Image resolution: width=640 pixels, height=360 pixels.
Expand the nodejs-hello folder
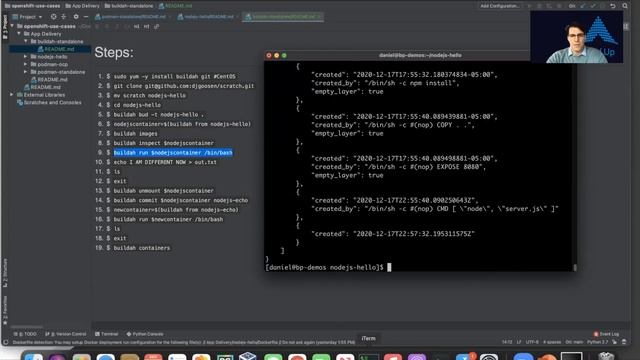click(x=26, y=57)
